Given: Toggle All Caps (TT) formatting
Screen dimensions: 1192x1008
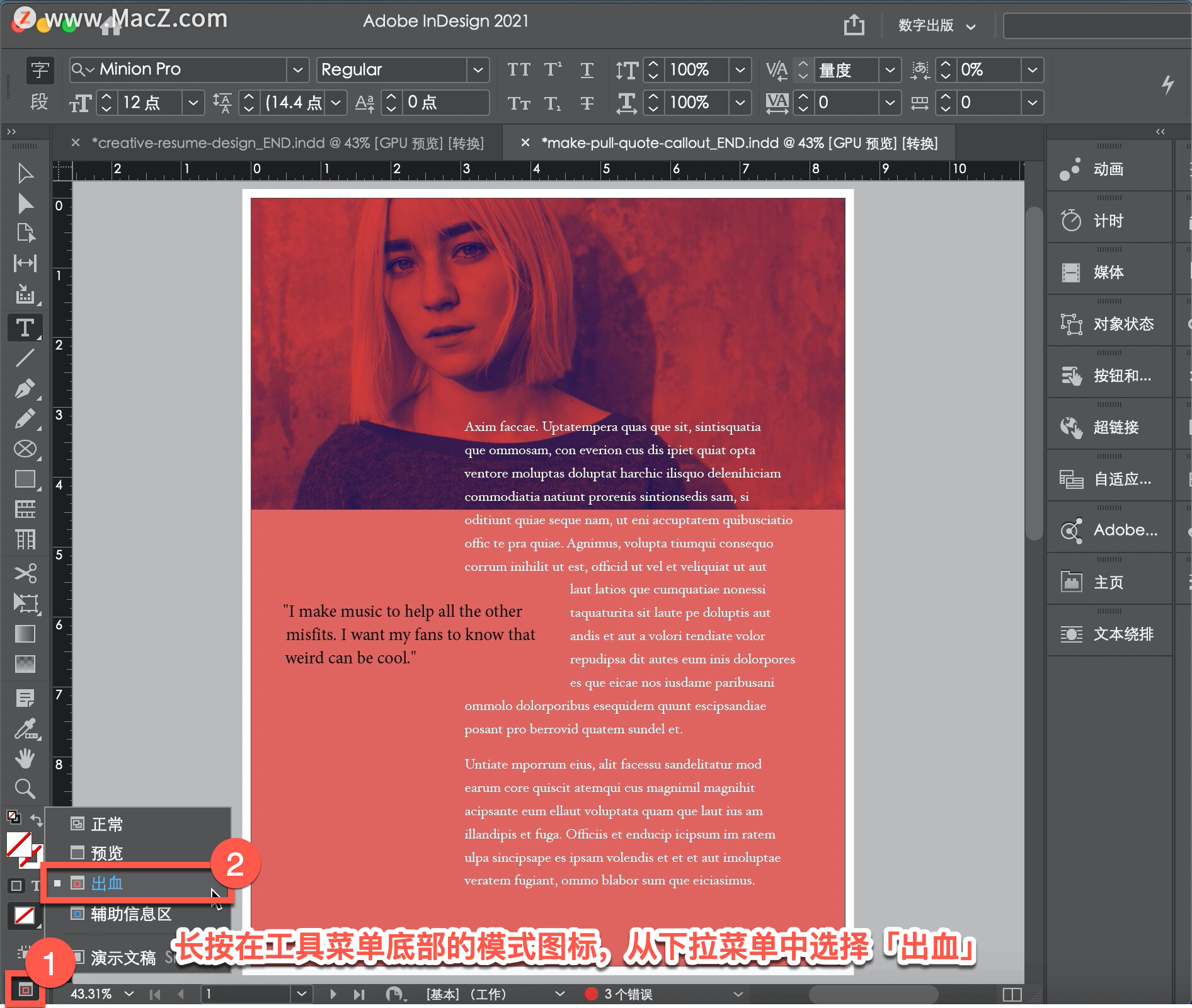Looking at the screenshot, I should click(x=519, y=69).
